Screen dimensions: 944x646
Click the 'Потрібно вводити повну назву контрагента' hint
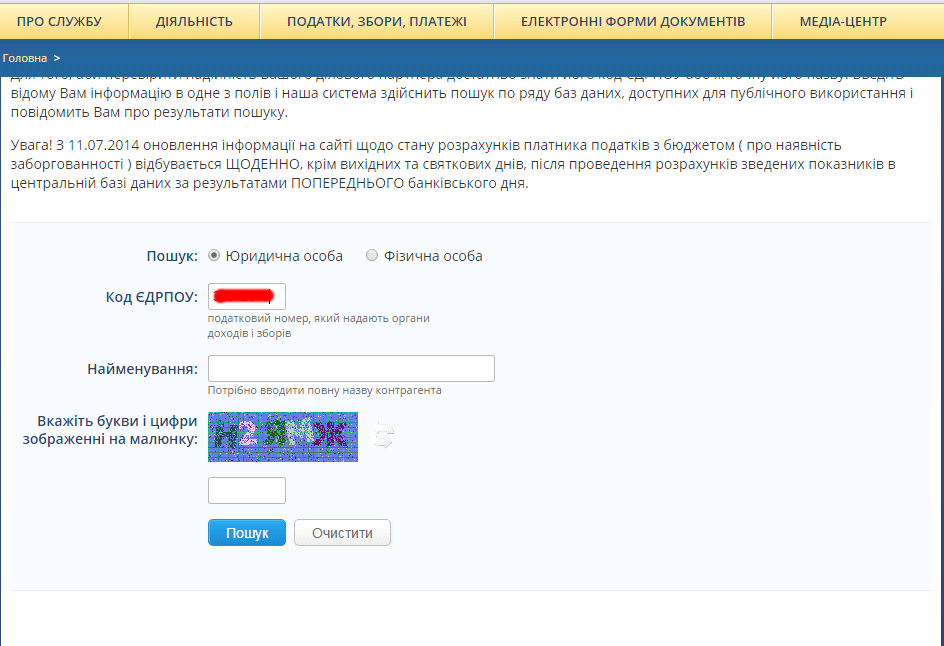[324, 391]
